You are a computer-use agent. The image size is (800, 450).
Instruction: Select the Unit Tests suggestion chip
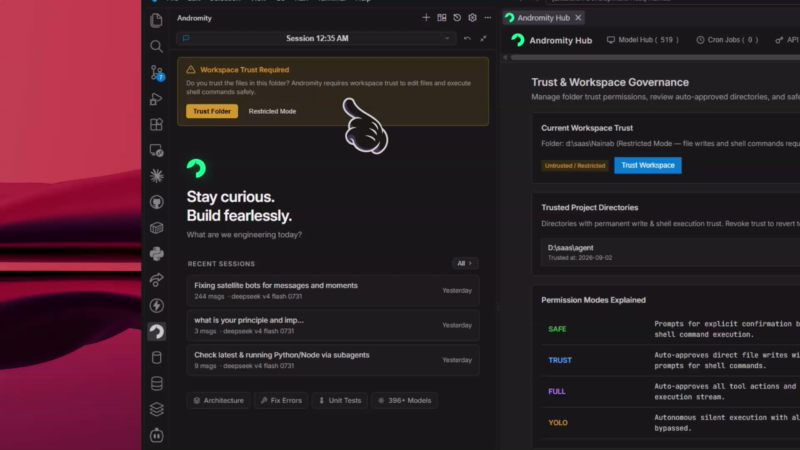point(340,401)
